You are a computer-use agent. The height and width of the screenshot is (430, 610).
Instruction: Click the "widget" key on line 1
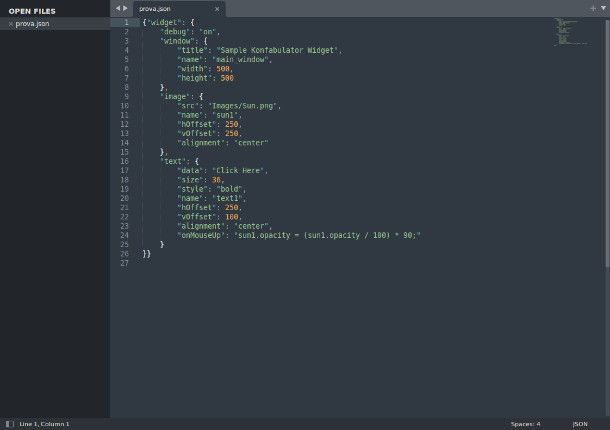pyautogui.click(x=164, y=23)
